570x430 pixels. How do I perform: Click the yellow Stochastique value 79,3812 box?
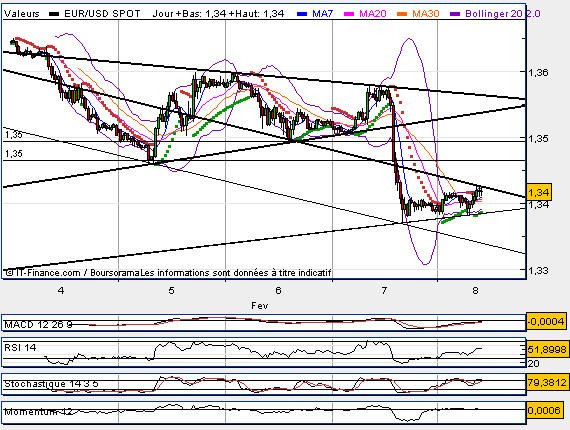[x=547, y=382]
